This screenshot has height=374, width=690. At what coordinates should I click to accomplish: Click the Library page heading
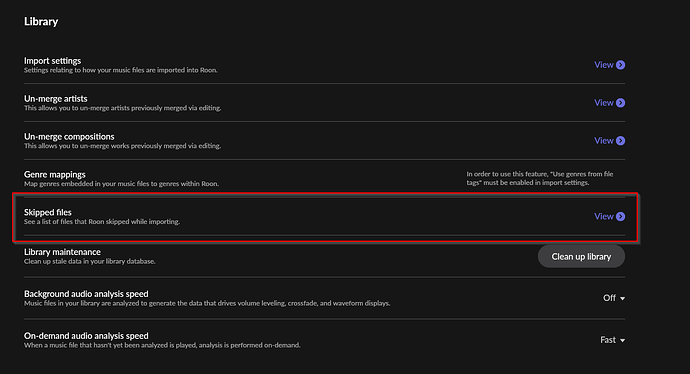[41, 22]
